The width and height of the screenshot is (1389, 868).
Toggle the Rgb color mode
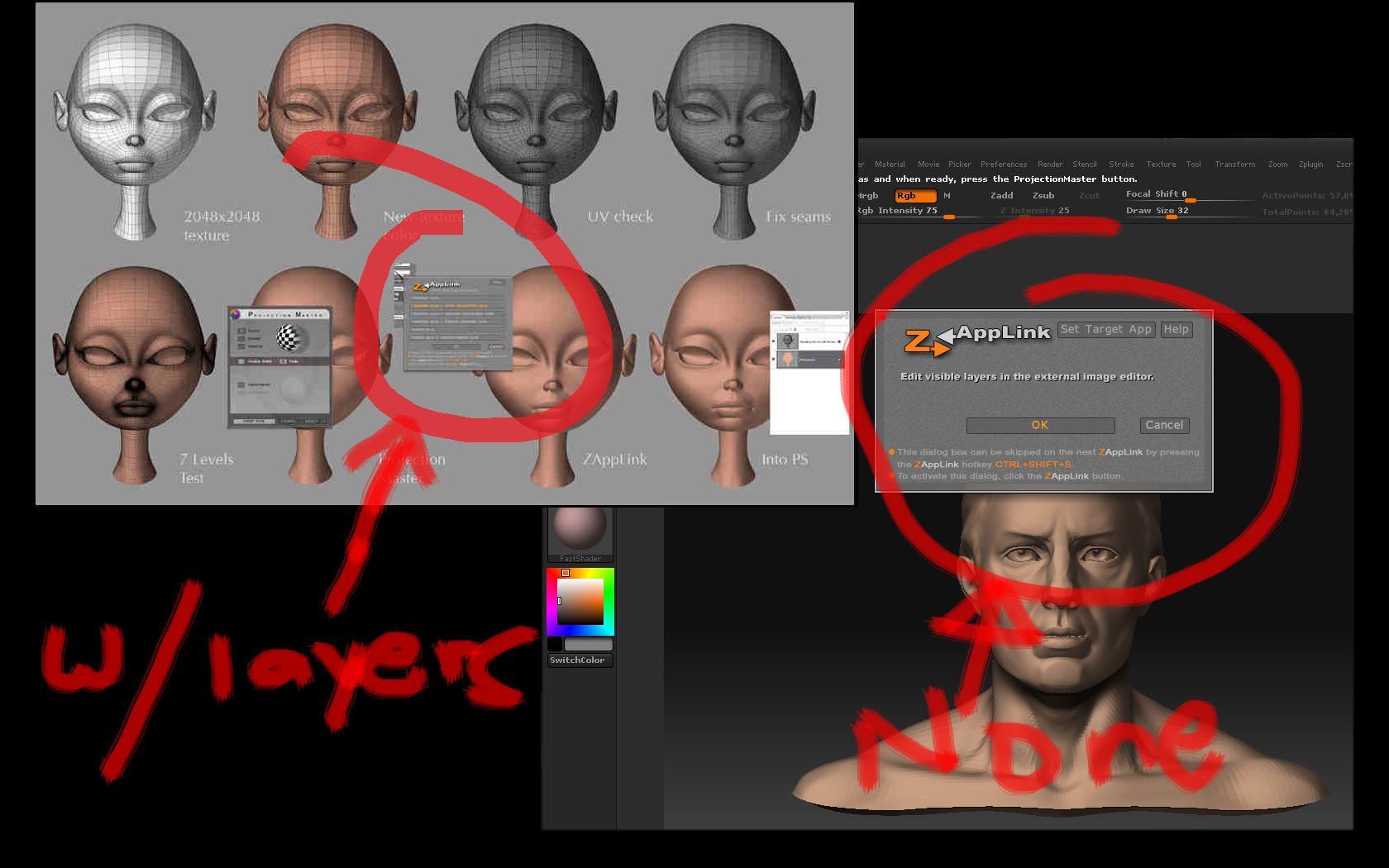coord(914,196)
